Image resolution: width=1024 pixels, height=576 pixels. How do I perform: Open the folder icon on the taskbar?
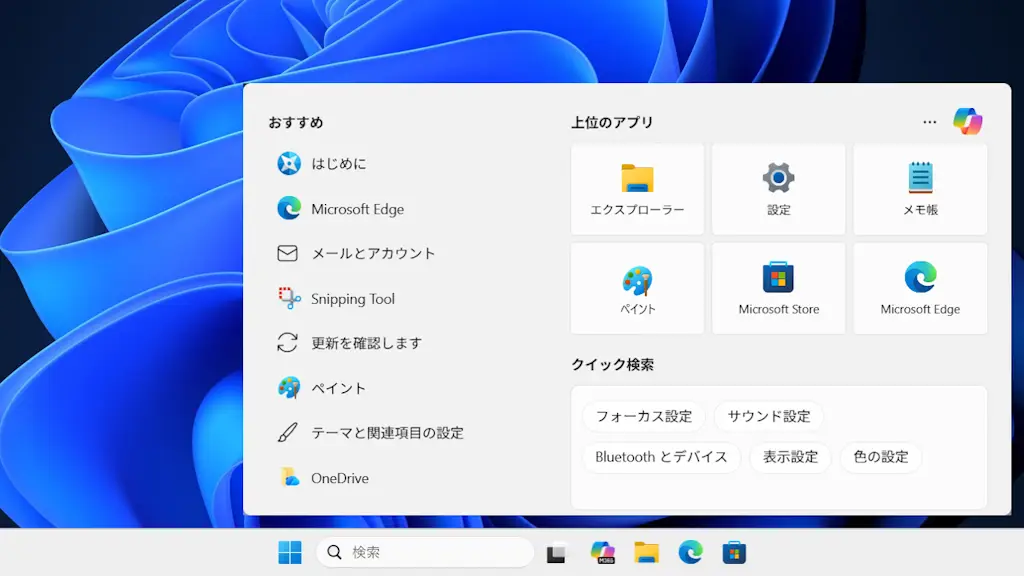click(646, 551)
